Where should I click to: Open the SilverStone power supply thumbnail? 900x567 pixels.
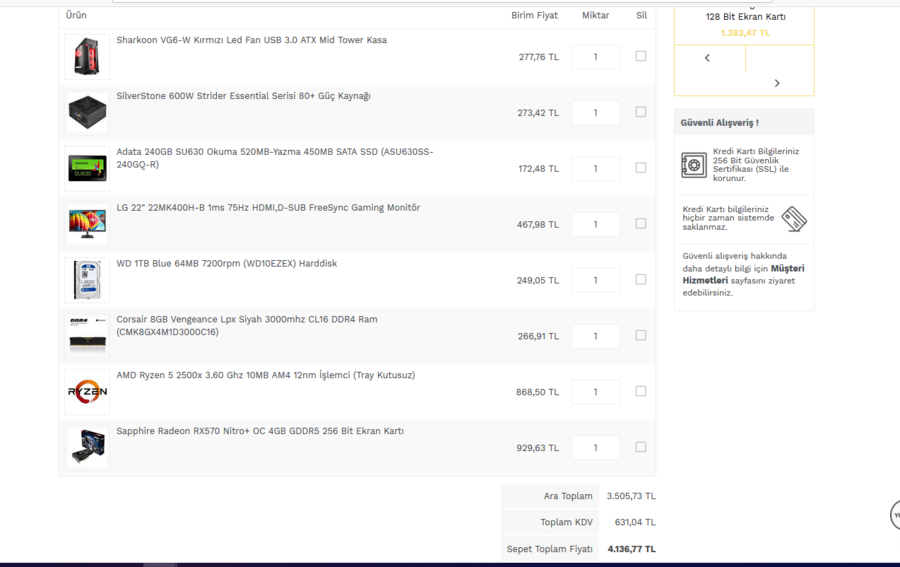click(87, 112)
